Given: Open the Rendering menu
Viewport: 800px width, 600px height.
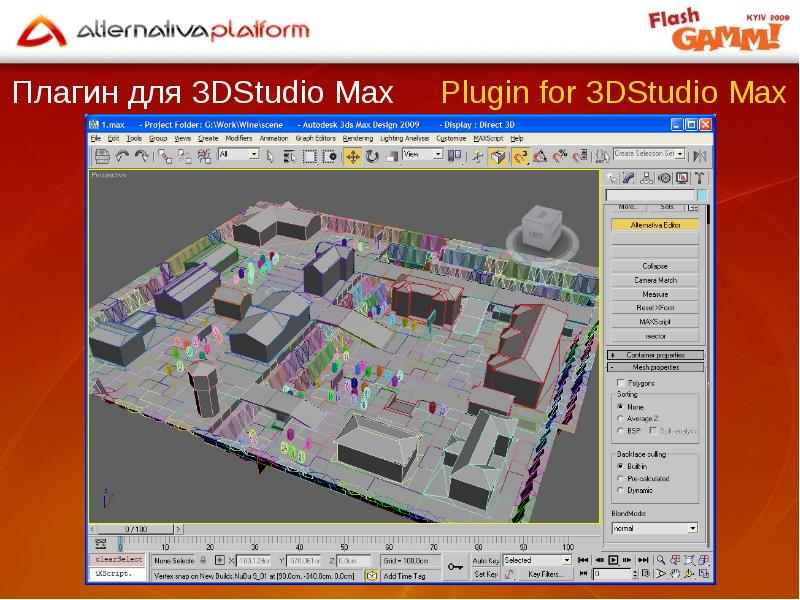Looking at the screenshot, I should coord(358,138).
